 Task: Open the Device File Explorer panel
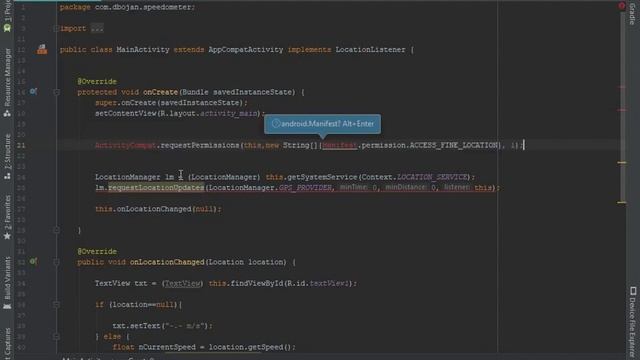coord(632,327)
